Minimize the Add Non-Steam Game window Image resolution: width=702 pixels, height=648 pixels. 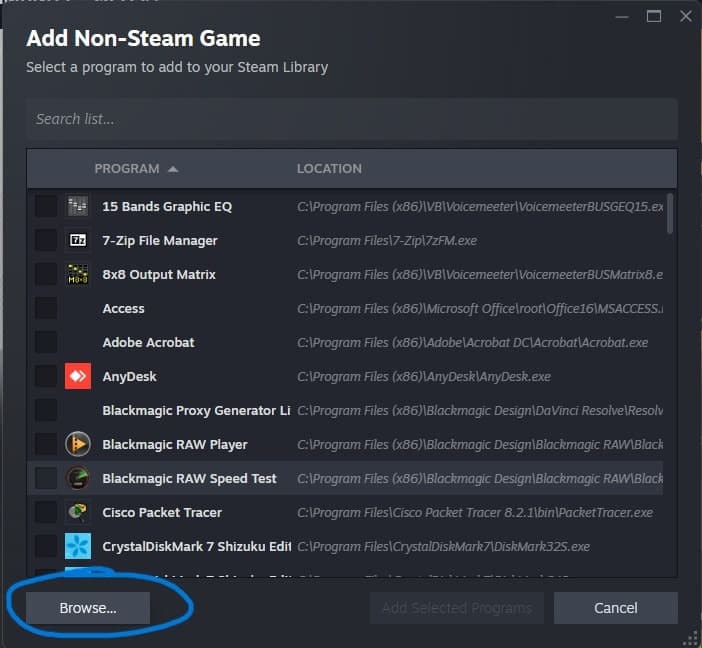click(x=622, y=17)
